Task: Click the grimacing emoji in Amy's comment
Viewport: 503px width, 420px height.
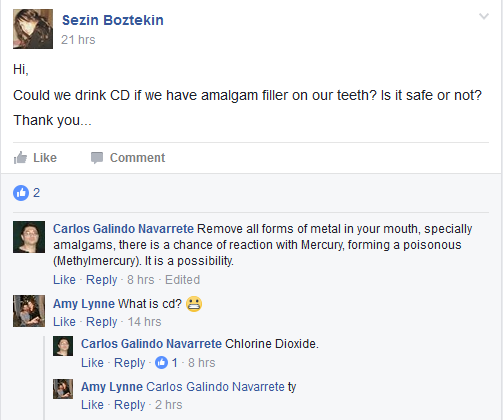Action: 194,304
